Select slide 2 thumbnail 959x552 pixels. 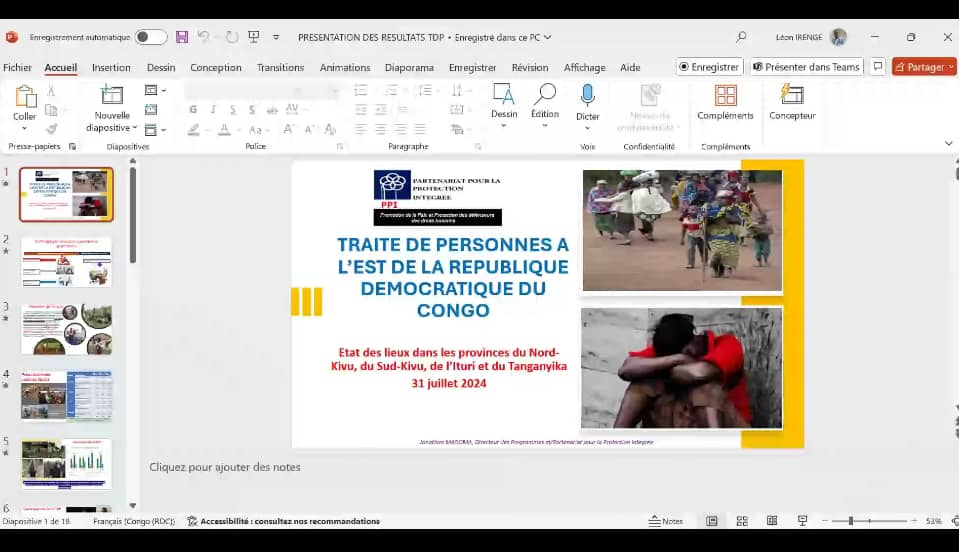point(67,262)
